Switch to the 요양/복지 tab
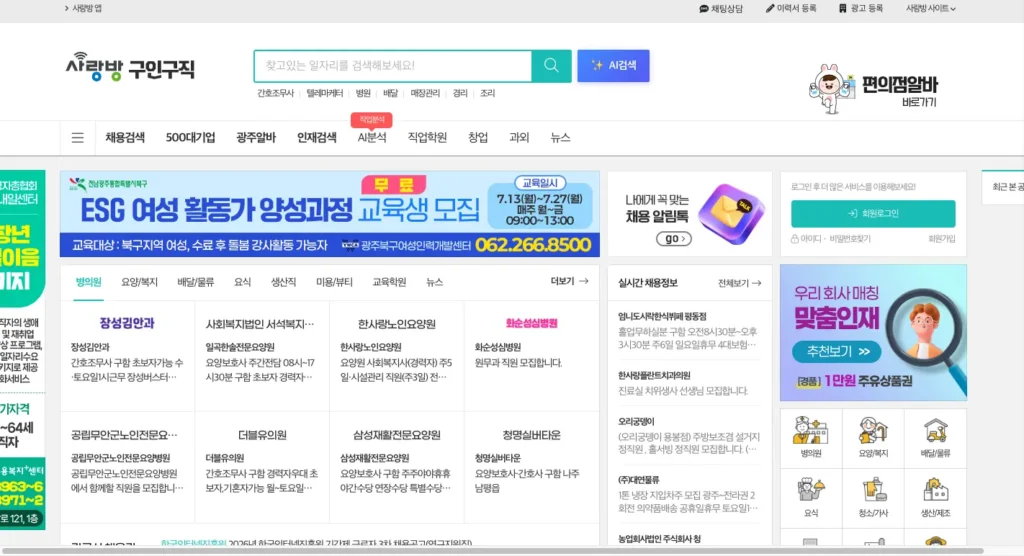 coord(139,282)
